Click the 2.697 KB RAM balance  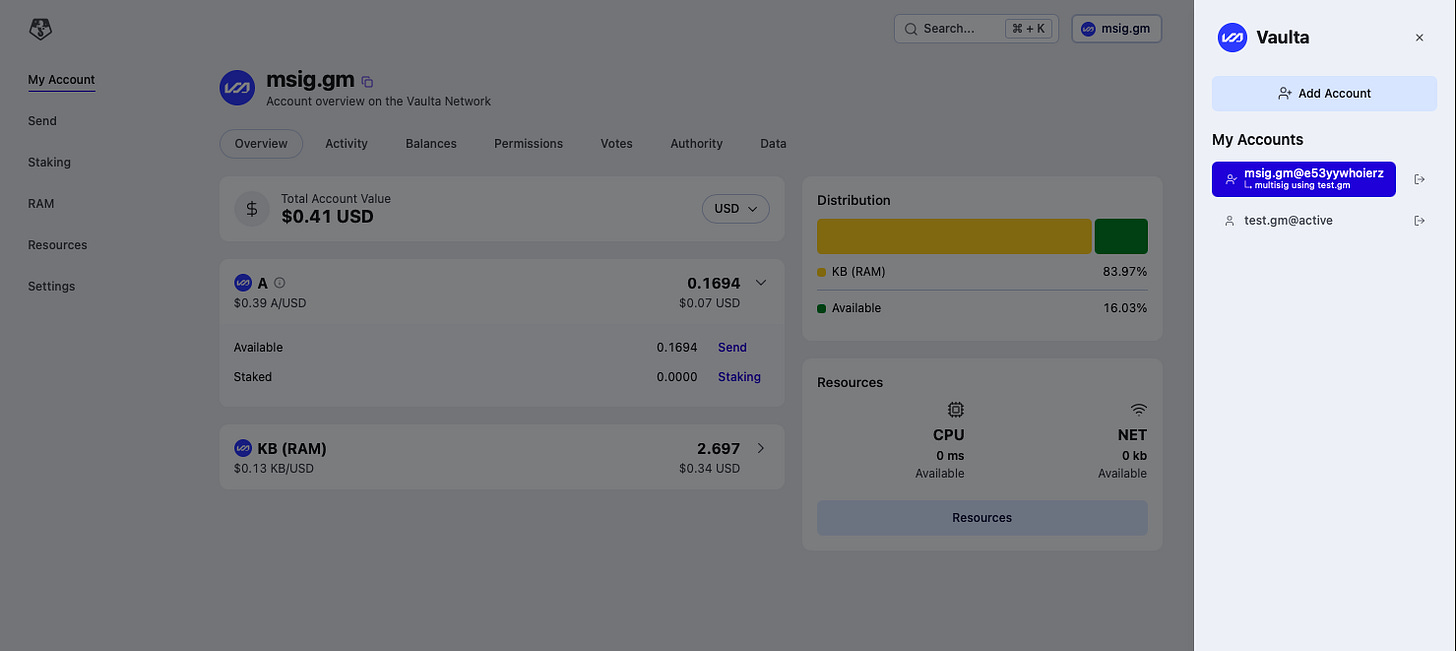click(719, 448)
